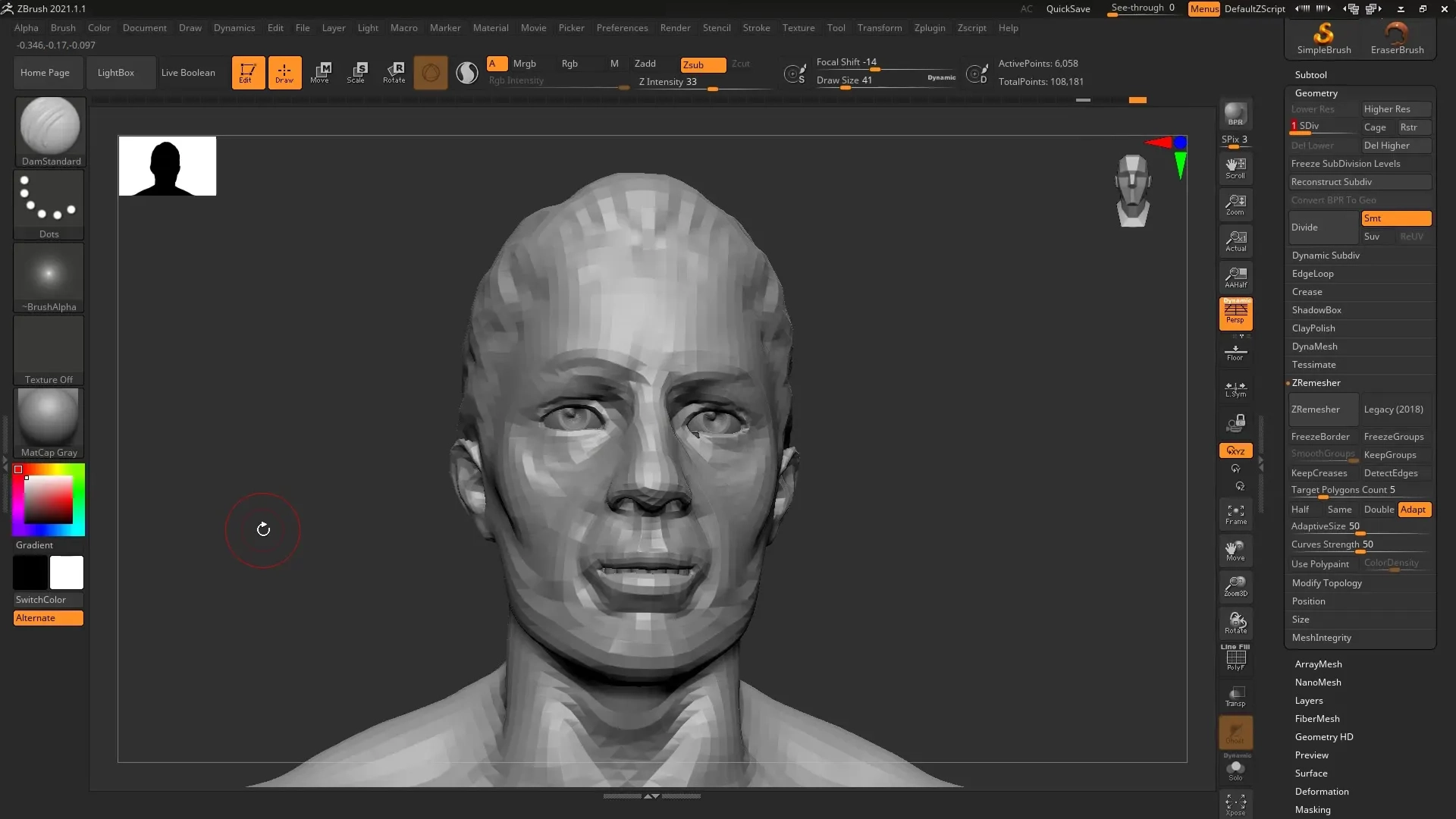Toggle Transp transparency icon

(1235, 695)
